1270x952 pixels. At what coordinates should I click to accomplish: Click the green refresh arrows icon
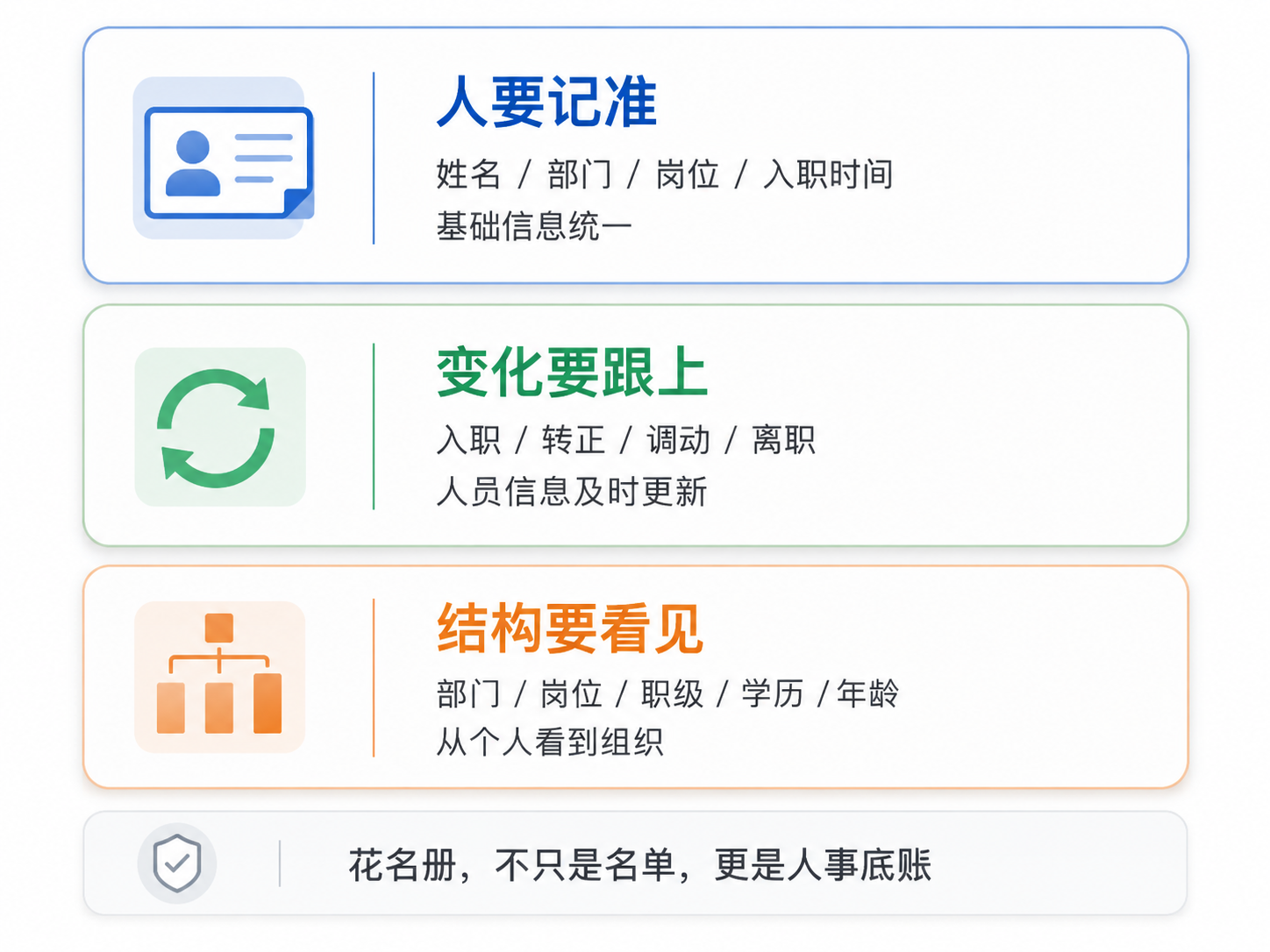click(x=217, y=428)
